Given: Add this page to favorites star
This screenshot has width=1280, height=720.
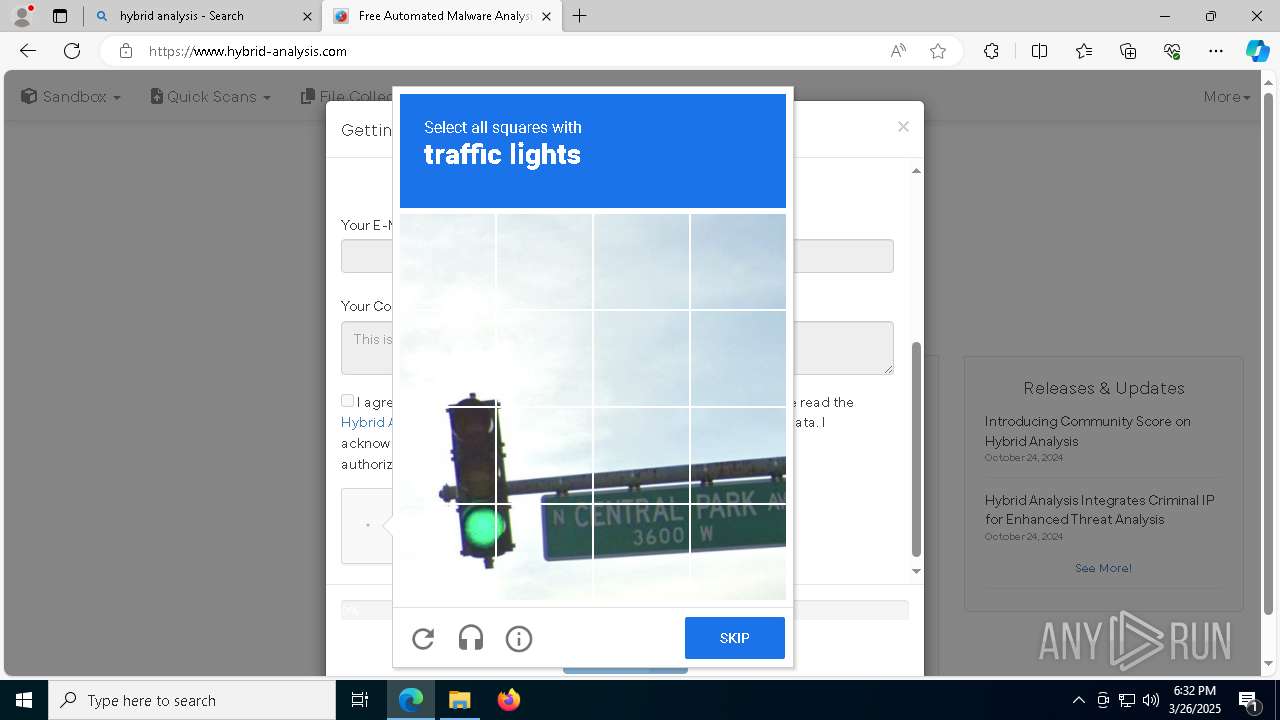Looking at the screenshot, I should tap(938, 51).
